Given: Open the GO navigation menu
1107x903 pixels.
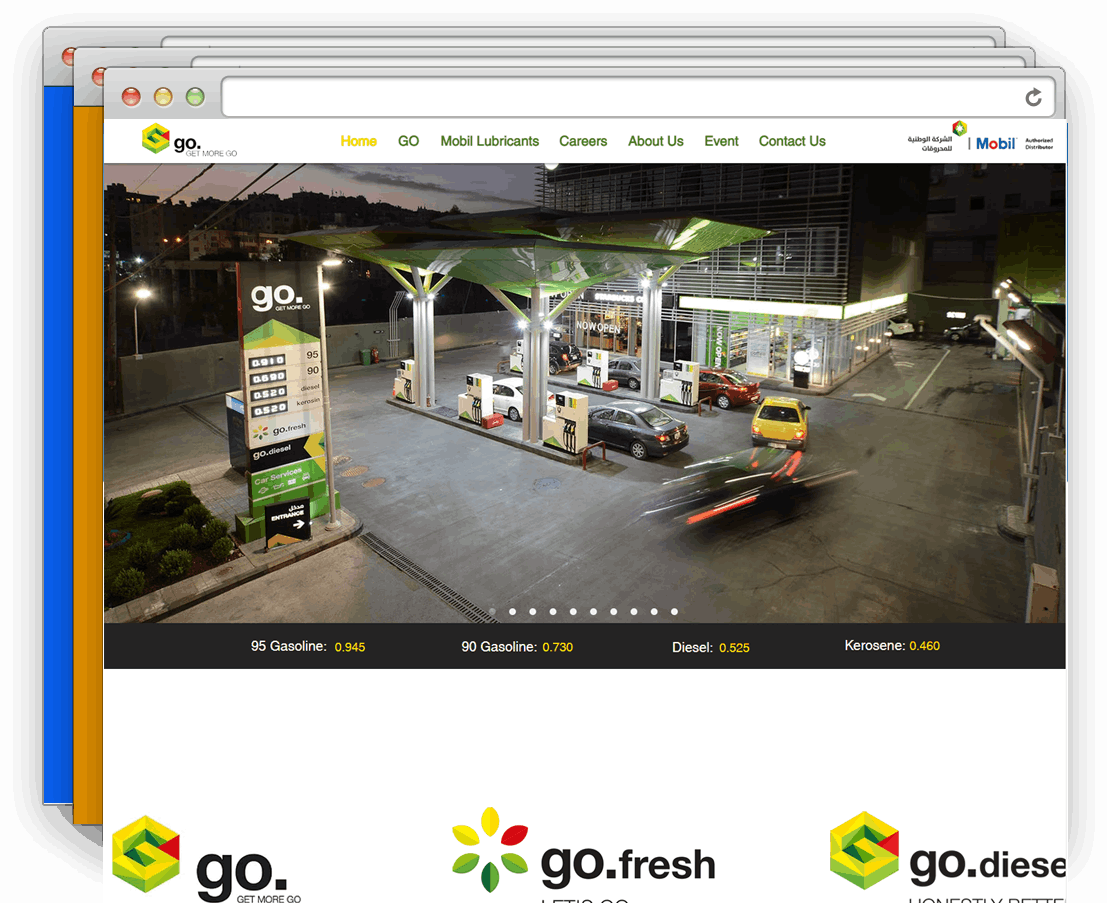Looking at the screenshot, I should coord(408,141).
